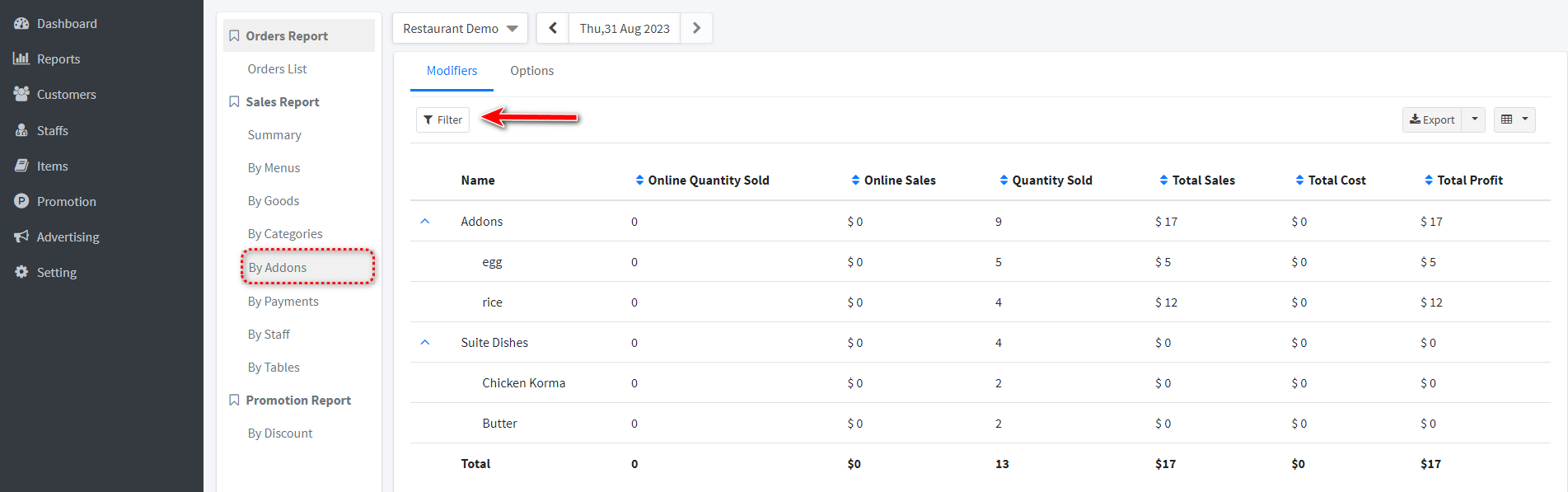The height and width of the screenshot is (492, 1568).
Task: Click the Total row quantity 13
Action: tap(1002, 464)
